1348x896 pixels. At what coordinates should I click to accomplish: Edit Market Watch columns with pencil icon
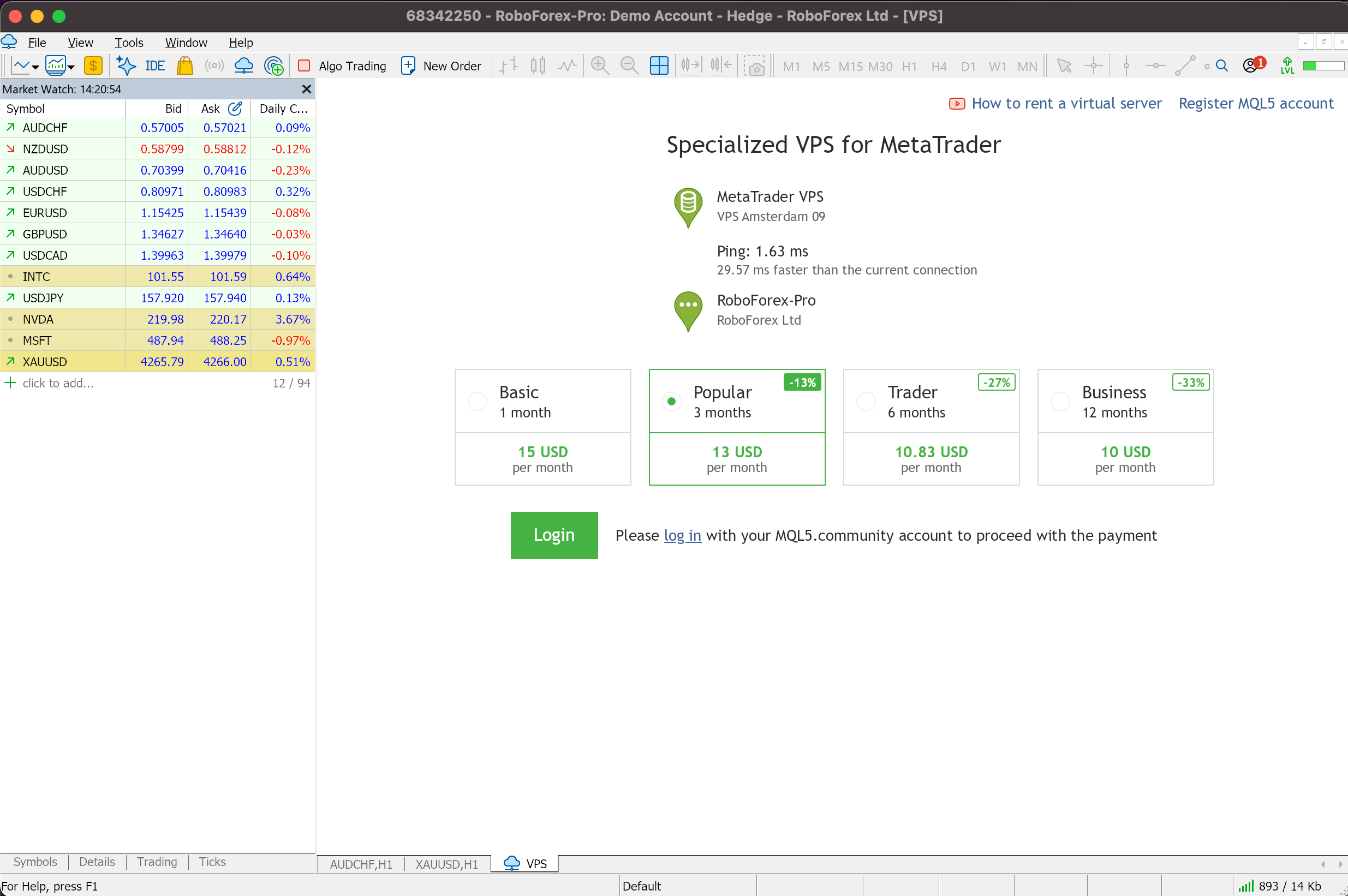235,109
